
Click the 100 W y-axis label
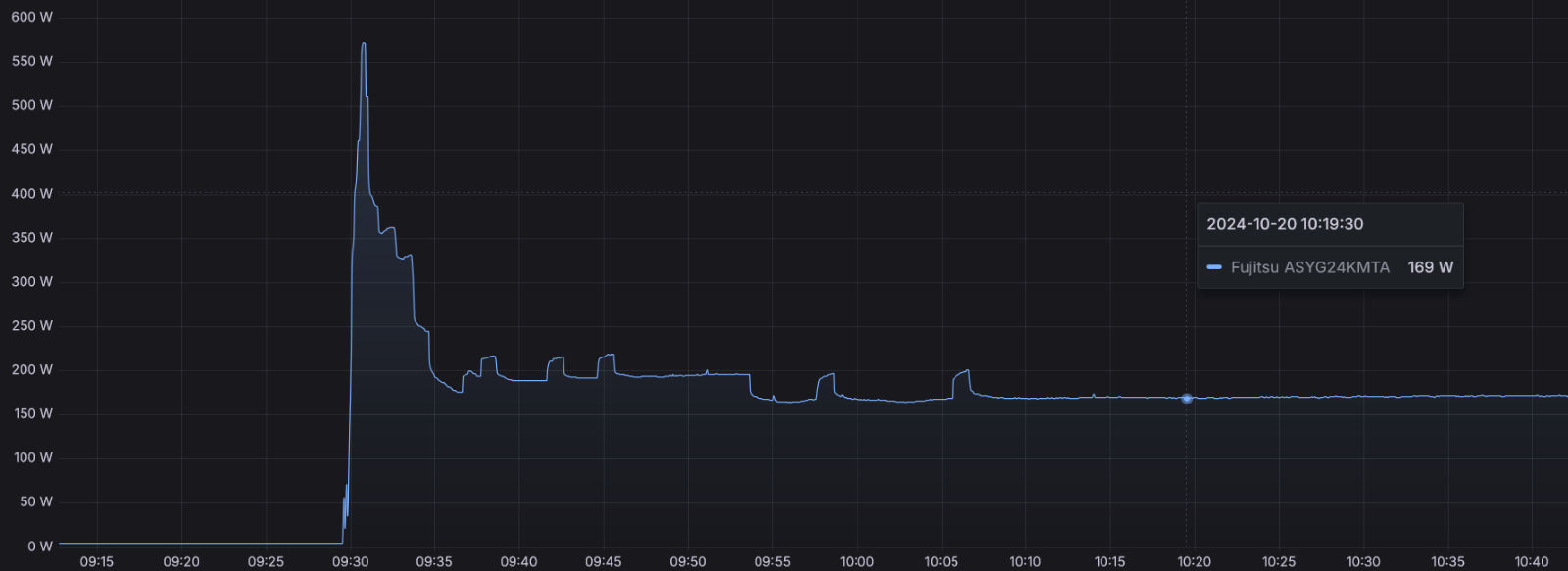33,457
